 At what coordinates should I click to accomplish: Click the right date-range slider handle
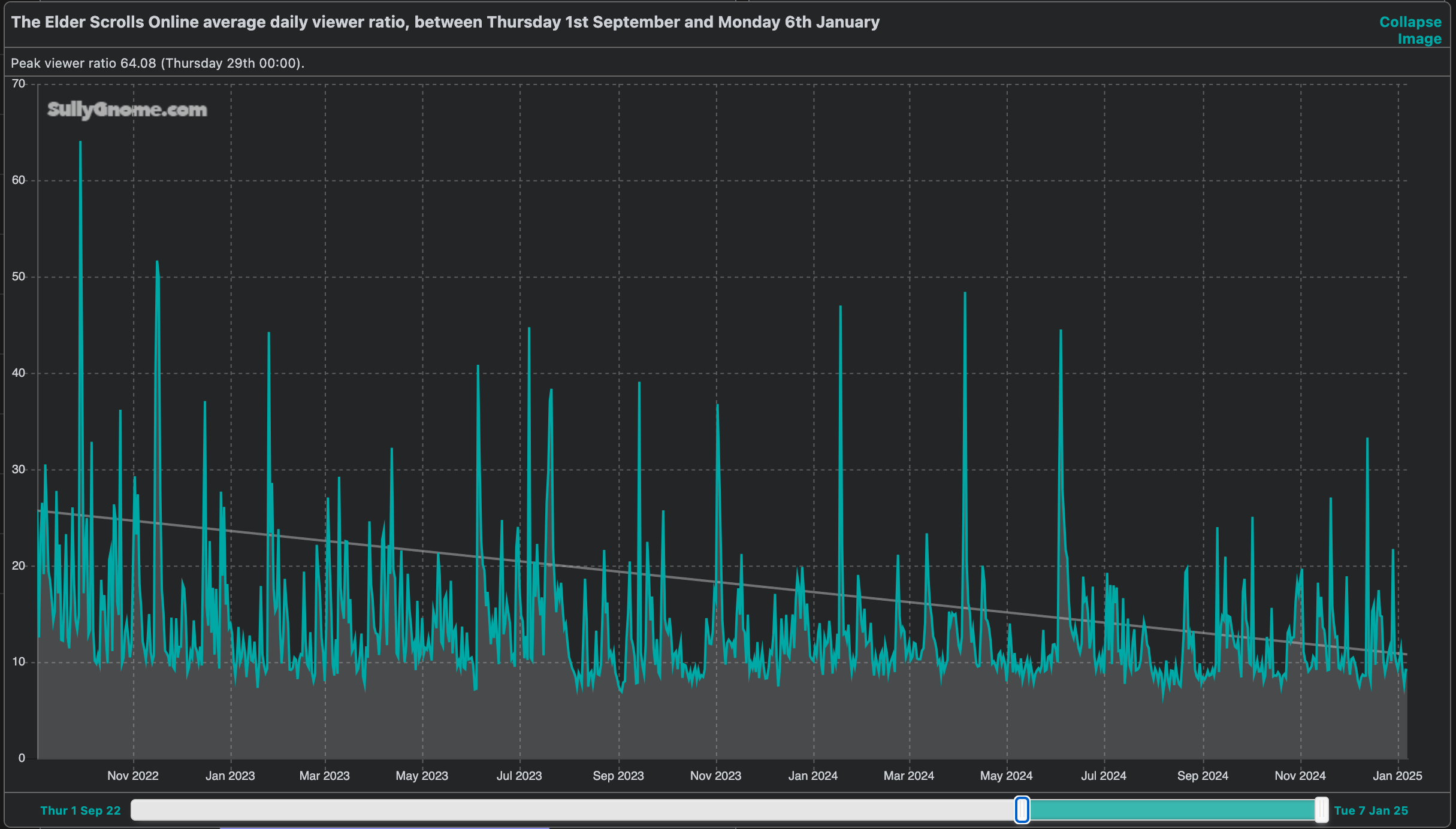click(x=1321, y=810)
